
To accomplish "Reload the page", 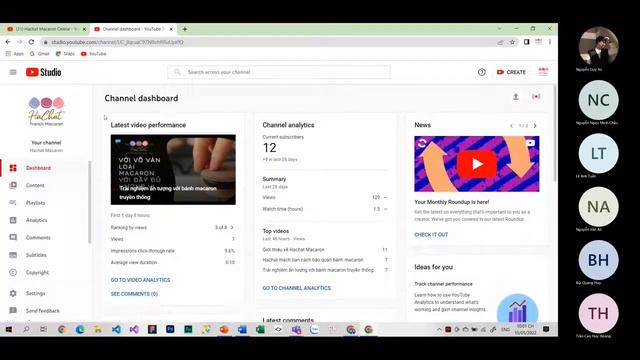I will 31,42.
